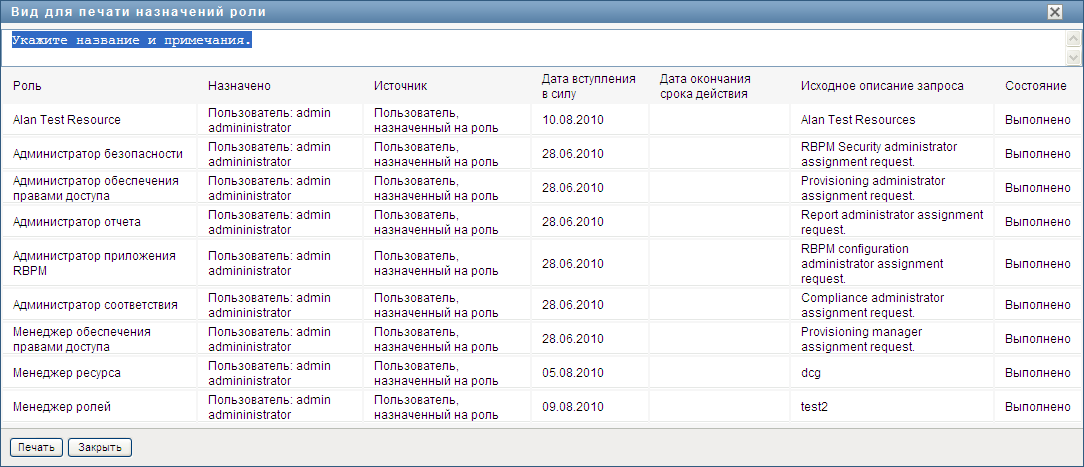This screenshot has width=1084, height=467.
Task: Click source cell in Администратор отчета row
Action: (436, 222)
